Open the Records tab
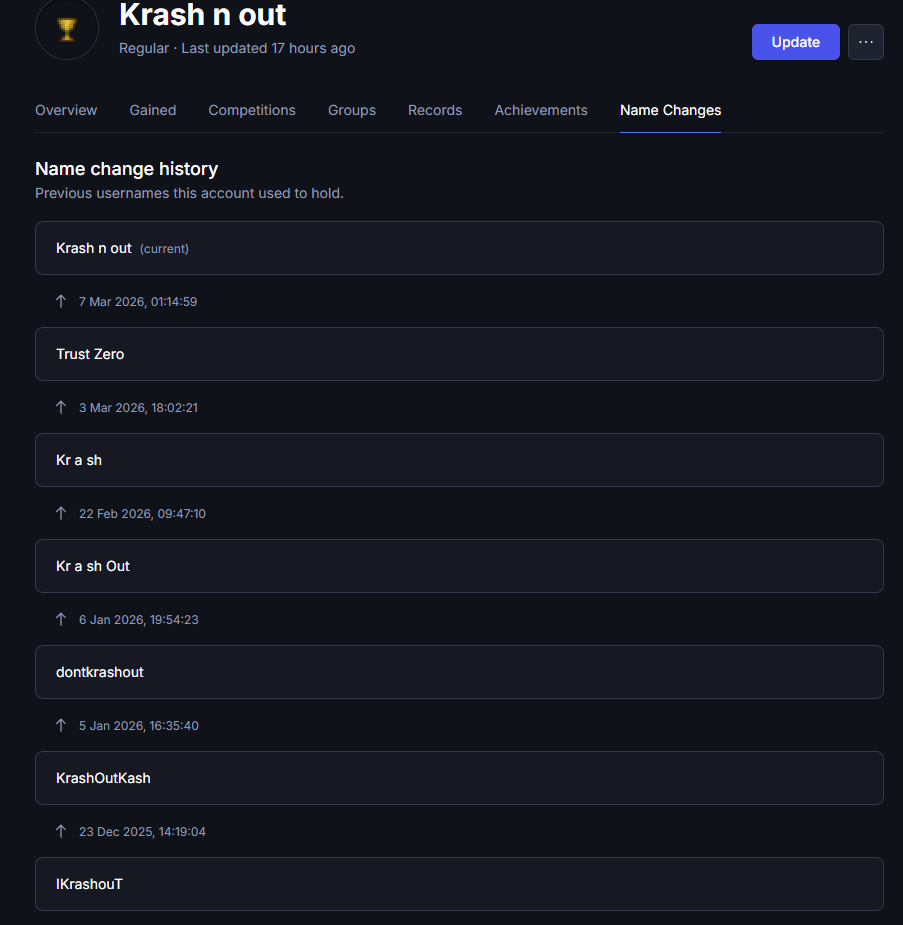 click(x=435, y=110)
